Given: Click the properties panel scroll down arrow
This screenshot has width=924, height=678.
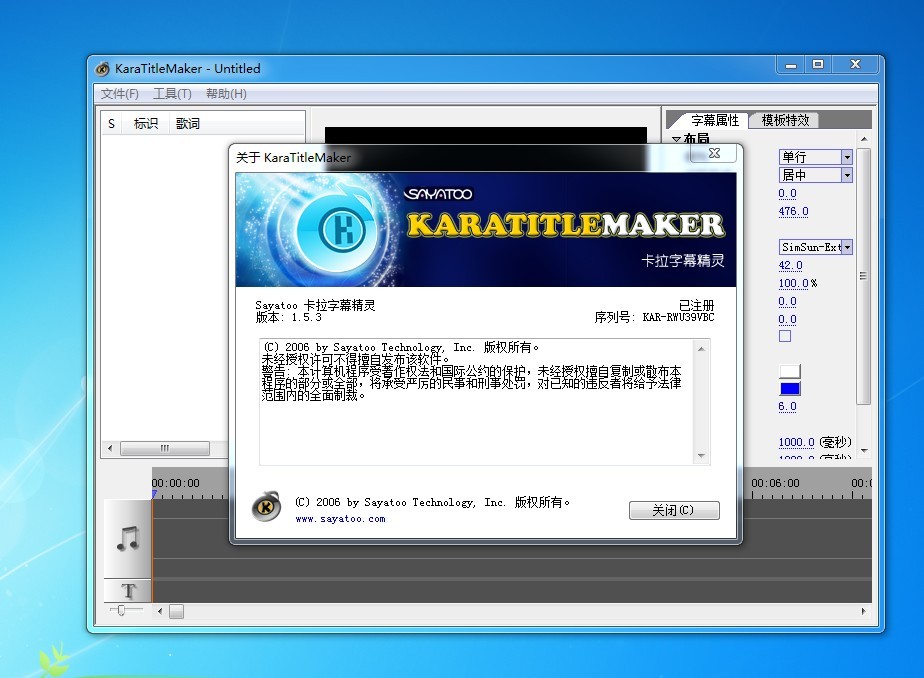Looking at the screenshot, I should 863,451.
